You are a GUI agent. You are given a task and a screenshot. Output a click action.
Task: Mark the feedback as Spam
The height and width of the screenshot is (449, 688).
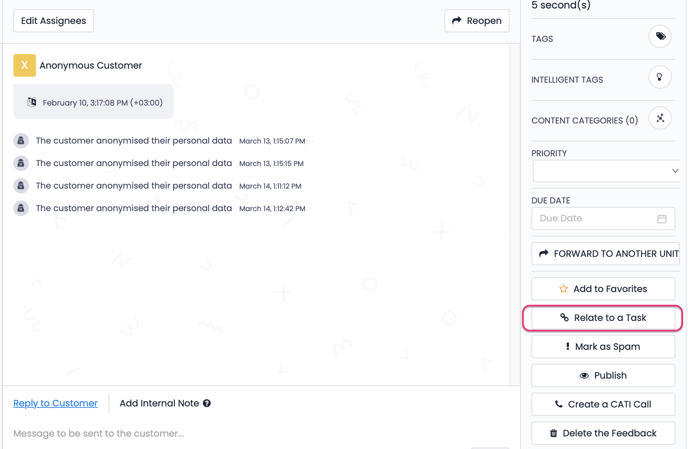click(603, 347)
